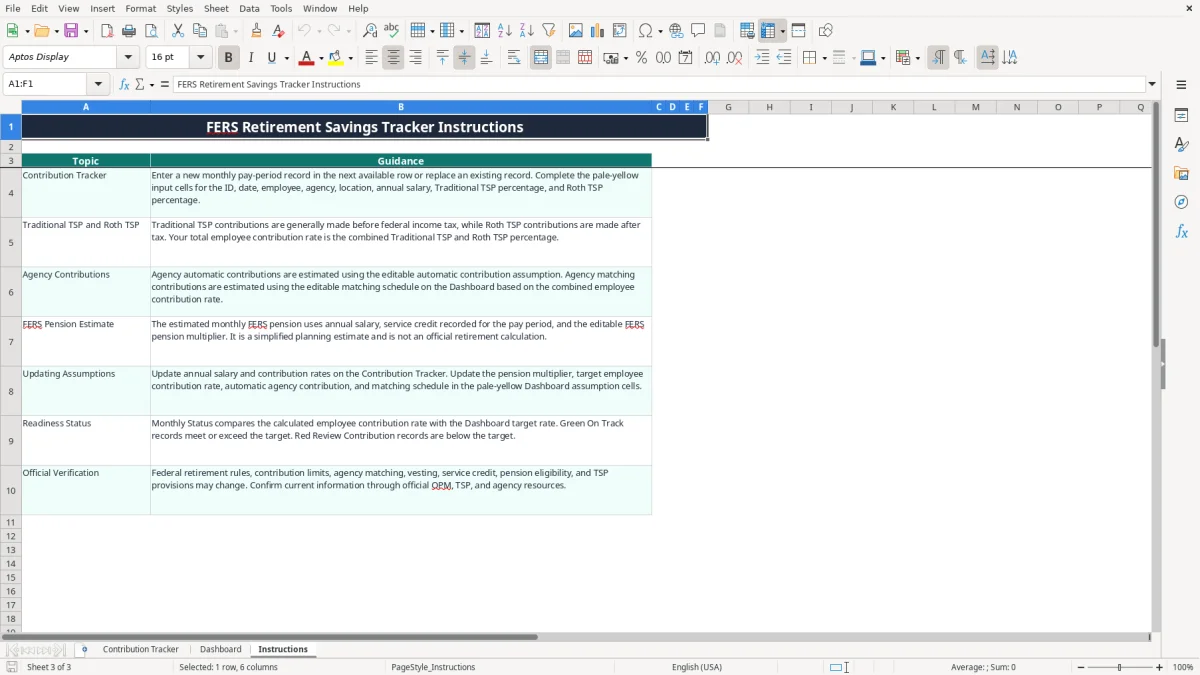Select row 12 header
This screenshot has height=675, width=1200.
(11, 536)
